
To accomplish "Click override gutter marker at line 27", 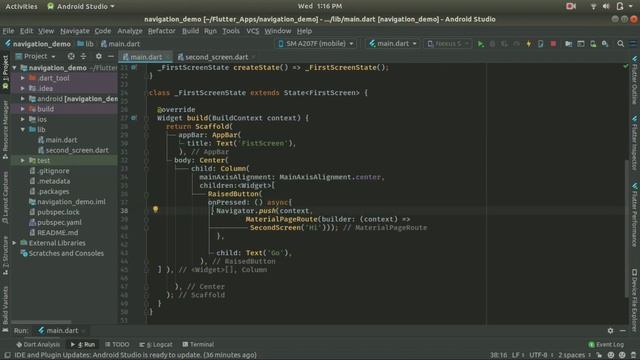I will pyautogui.click(x=134, y=118).
